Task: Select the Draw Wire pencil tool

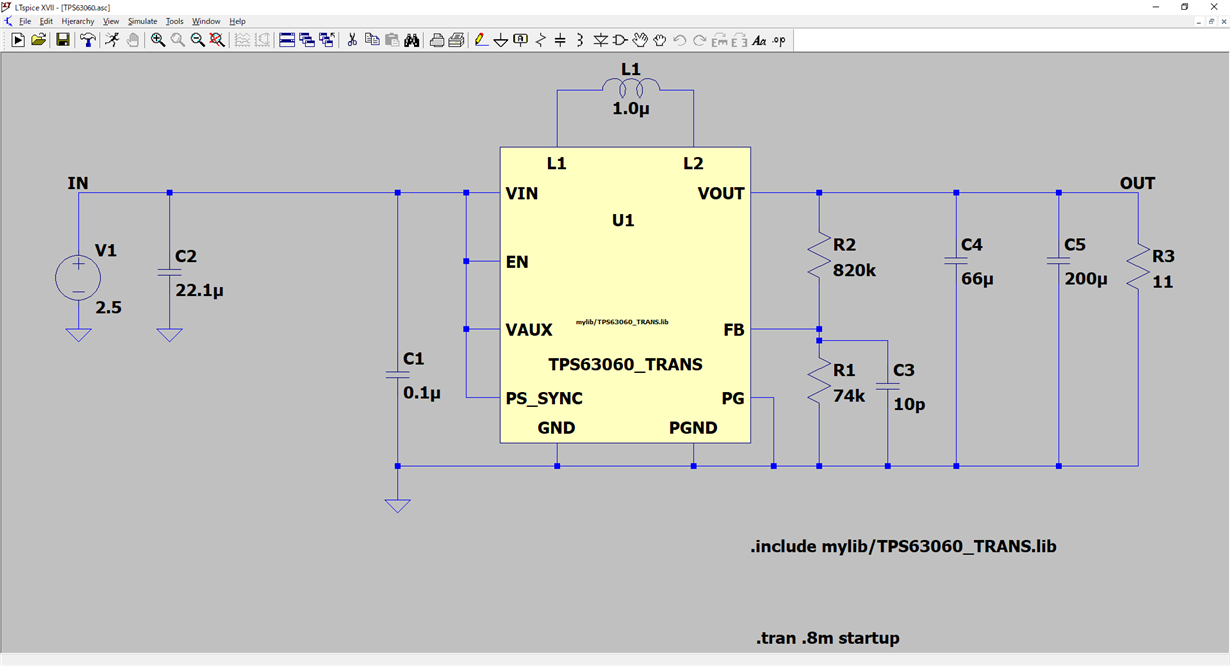Action: pos(481,40)
